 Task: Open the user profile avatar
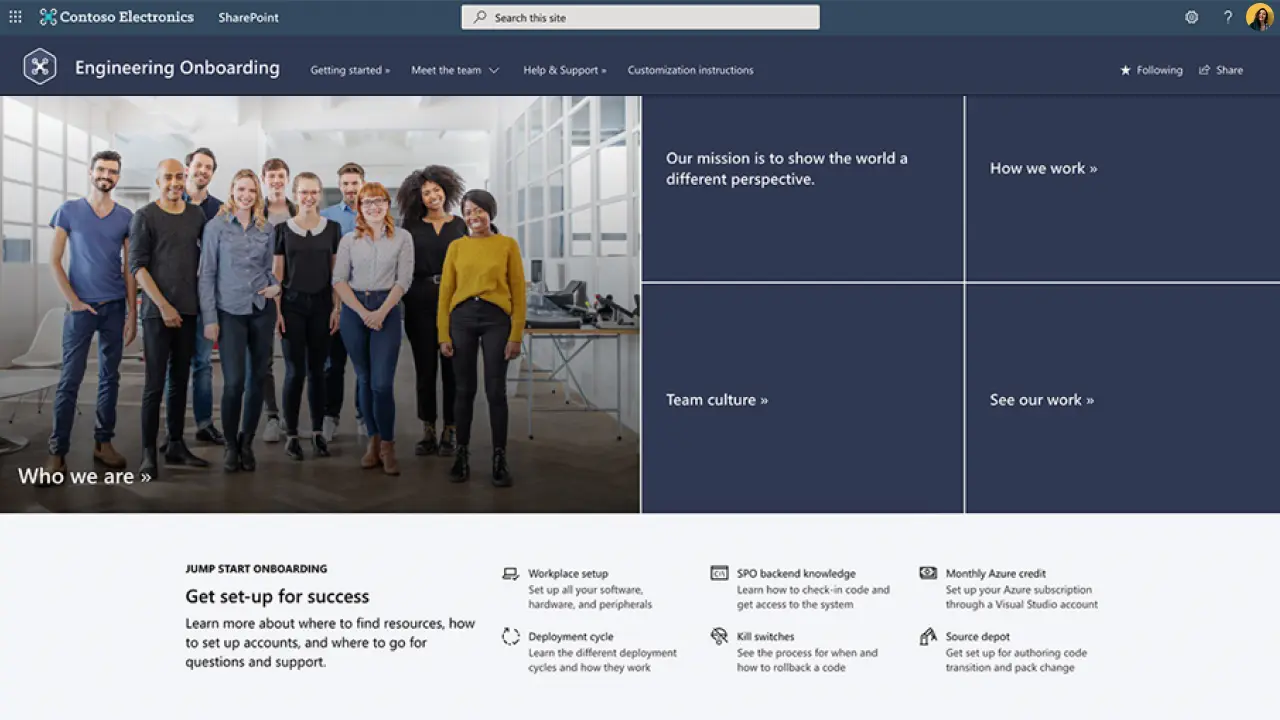[1260, 17]
